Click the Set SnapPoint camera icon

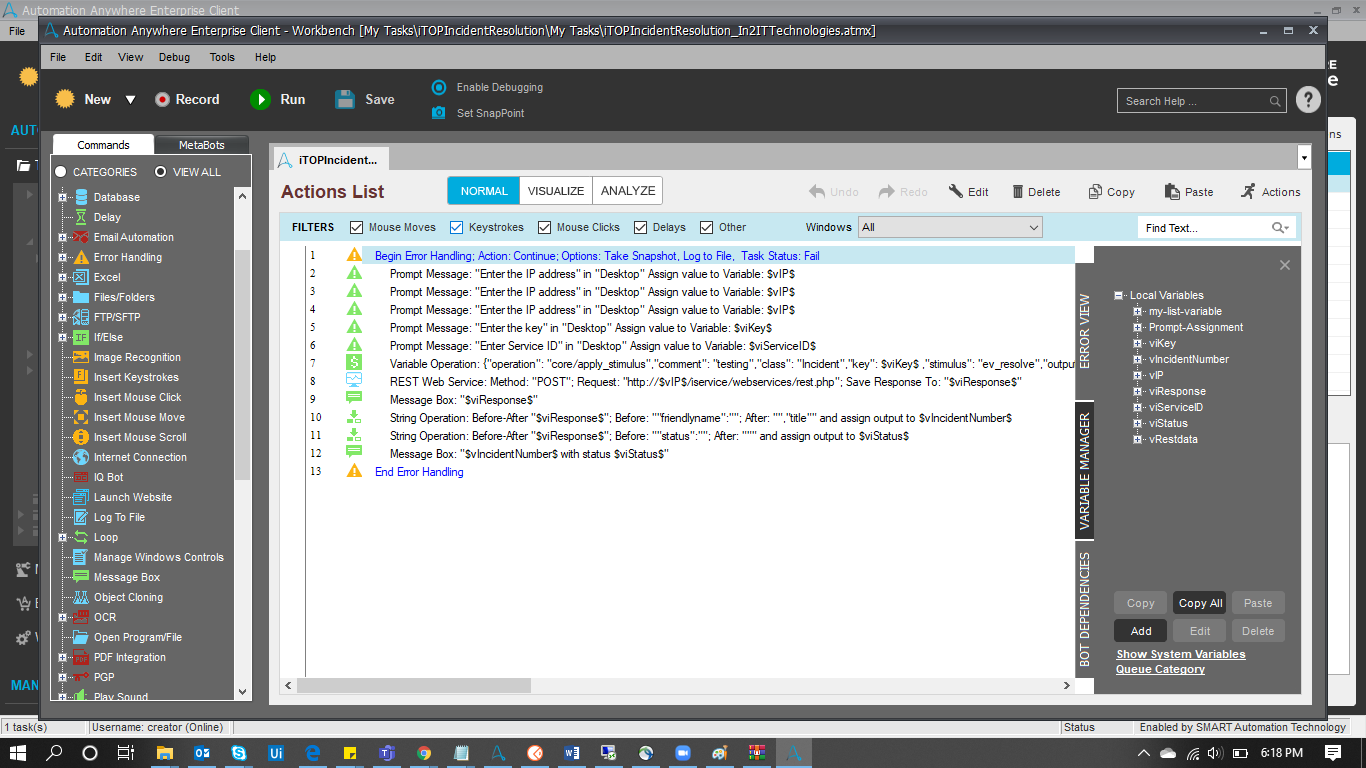[438, 113]
